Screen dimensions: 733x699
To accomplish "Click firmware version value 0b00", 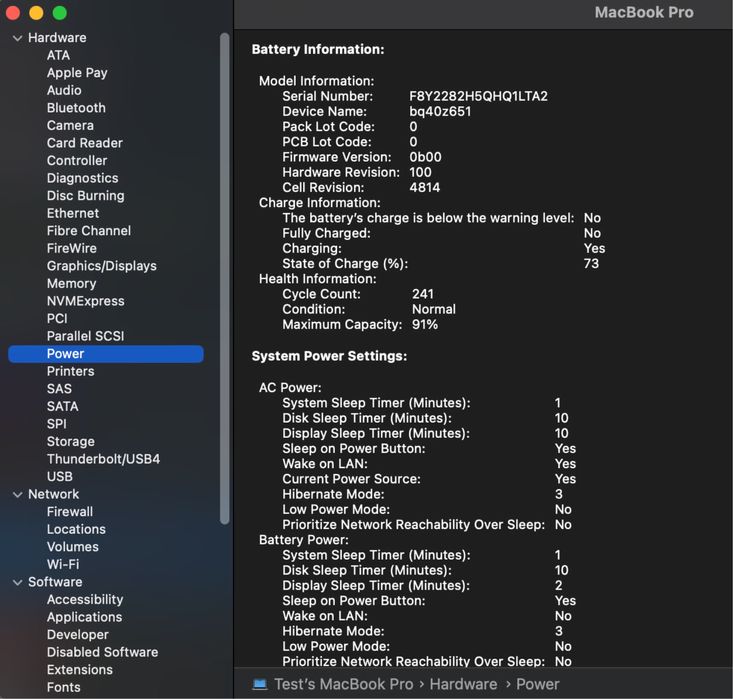I will 425,157.
